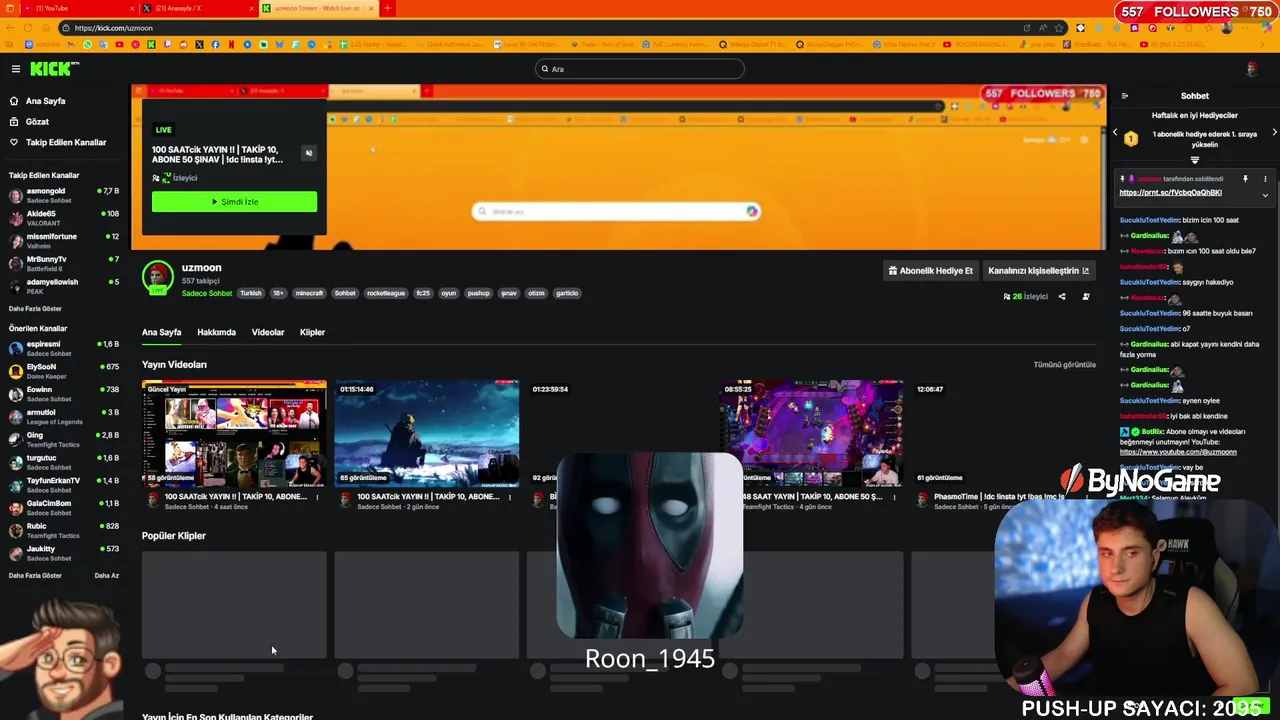This screenshot has width=1280, height=720.
Task: Click the rocketleague tag
Action: tap(386, 293)
